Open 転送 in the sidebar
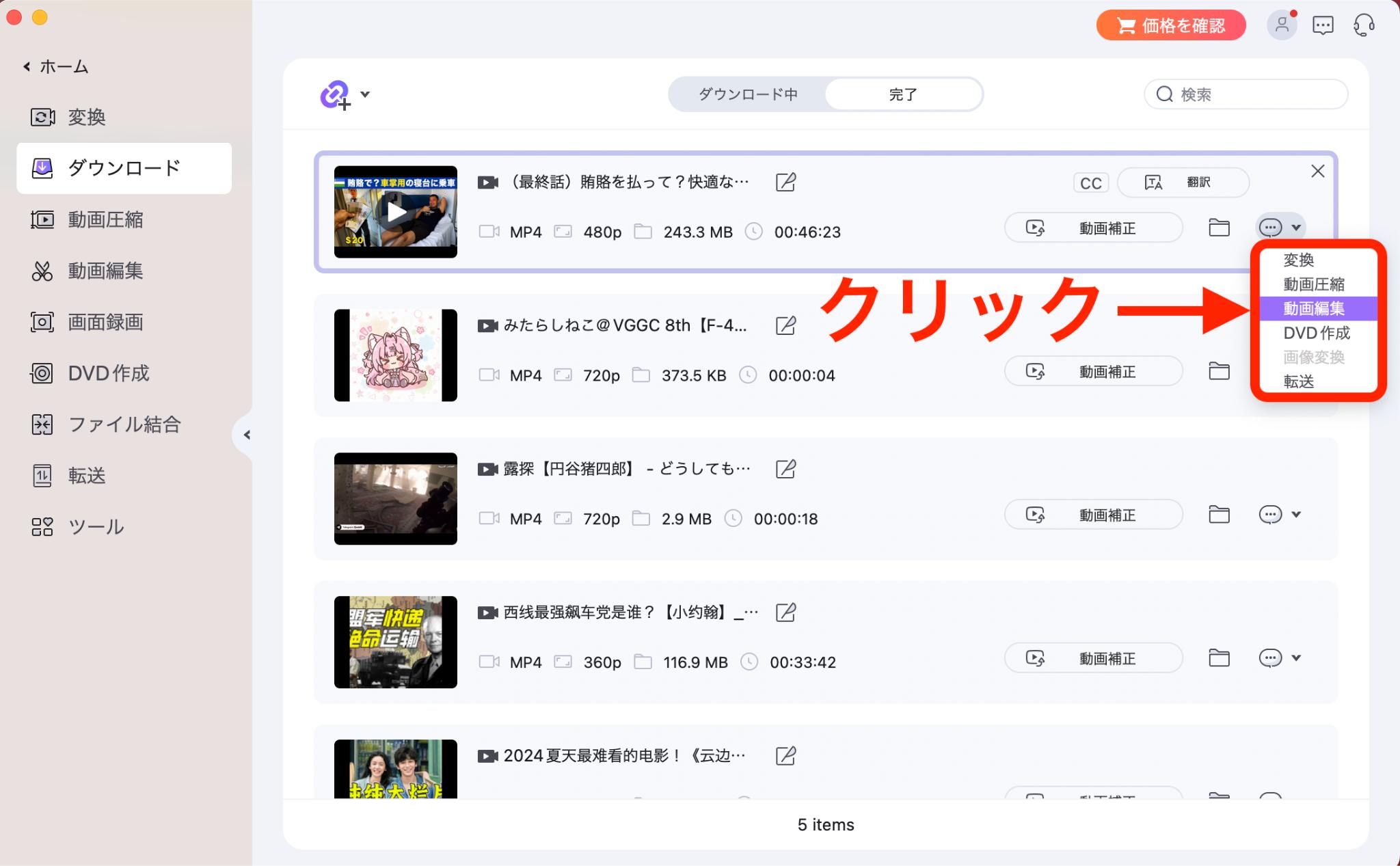This screenshot has width=1400, height=866. (124, 476)
